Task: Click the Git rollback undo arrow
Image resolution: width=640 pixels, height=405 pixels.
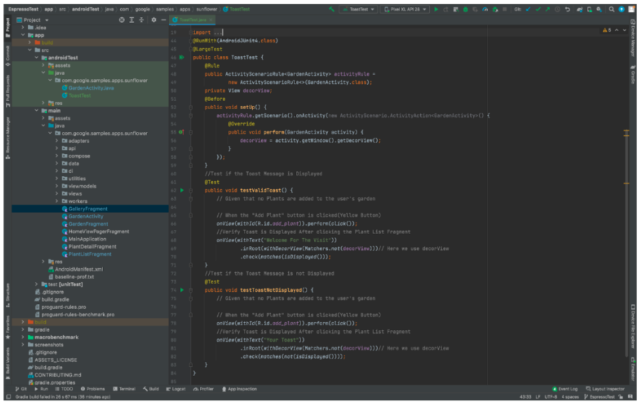Action: (x=567, y=9)
